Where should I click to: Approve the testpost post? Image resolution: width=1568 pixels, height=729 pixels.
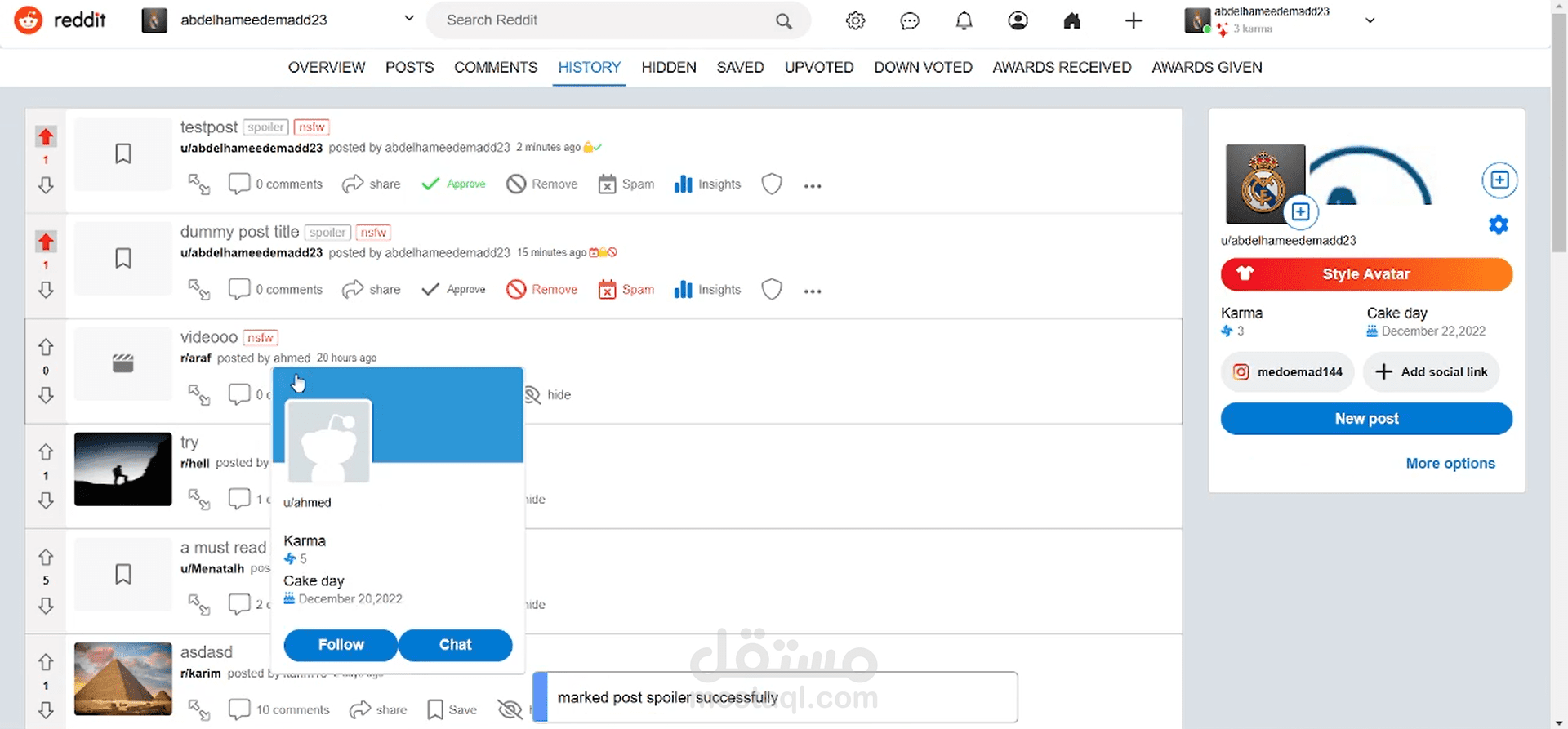(x=453, y=184)
